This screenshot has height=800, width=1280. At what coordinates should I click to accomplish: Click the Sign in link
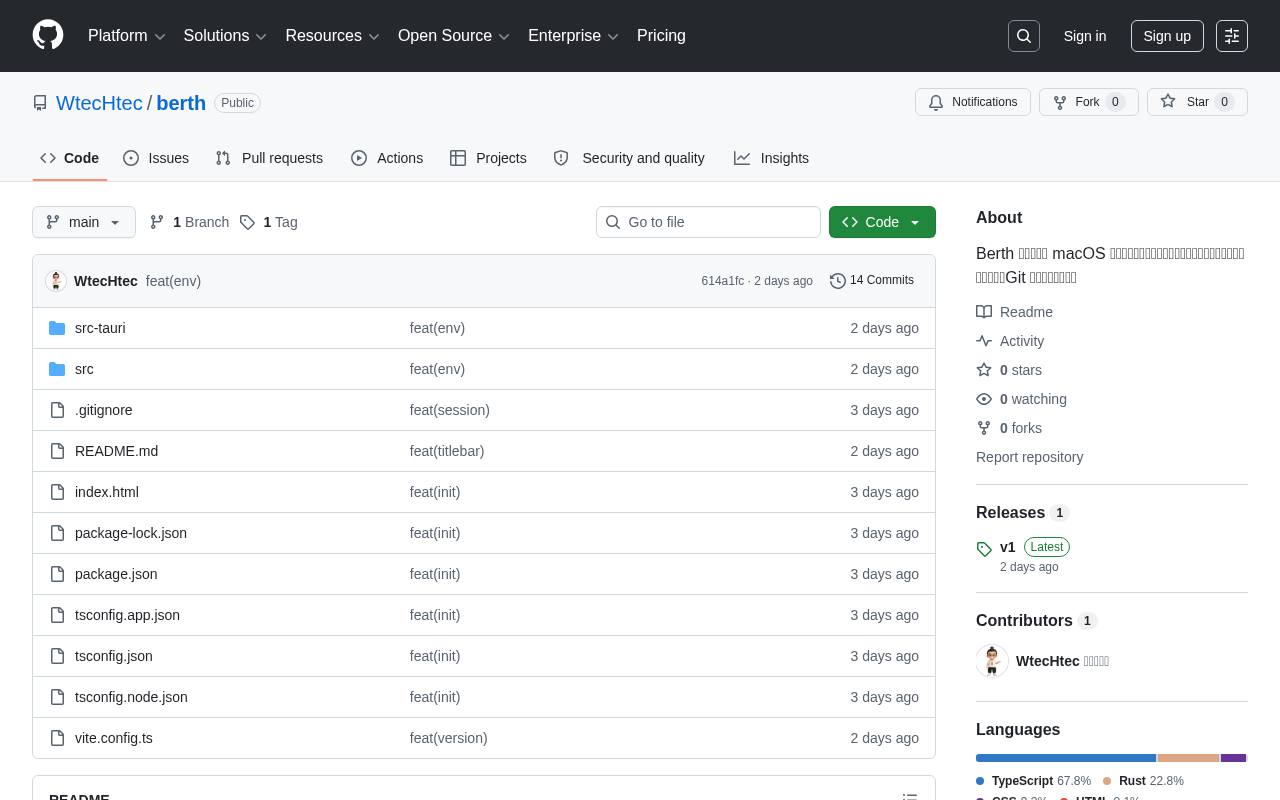click(1085, 36)
